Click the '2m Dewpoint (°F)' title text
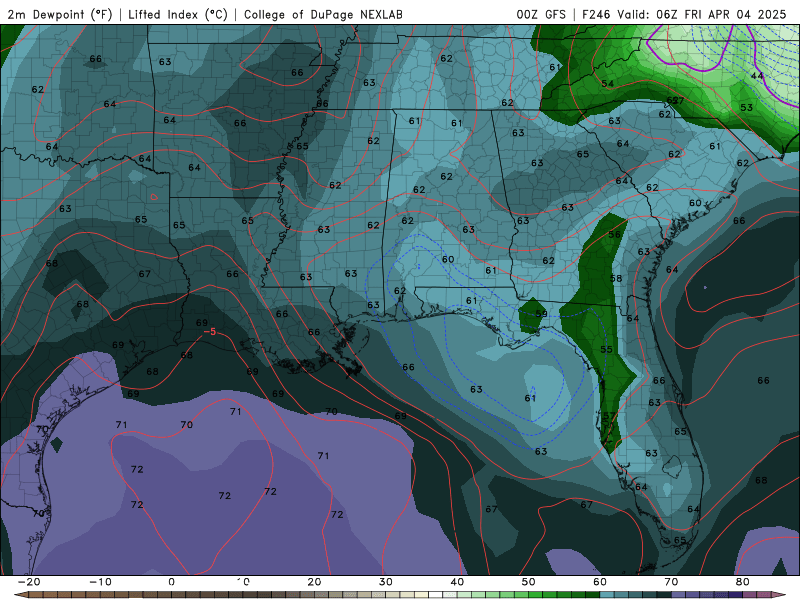This screenshot has width=800, height=600. click(60, 15)
